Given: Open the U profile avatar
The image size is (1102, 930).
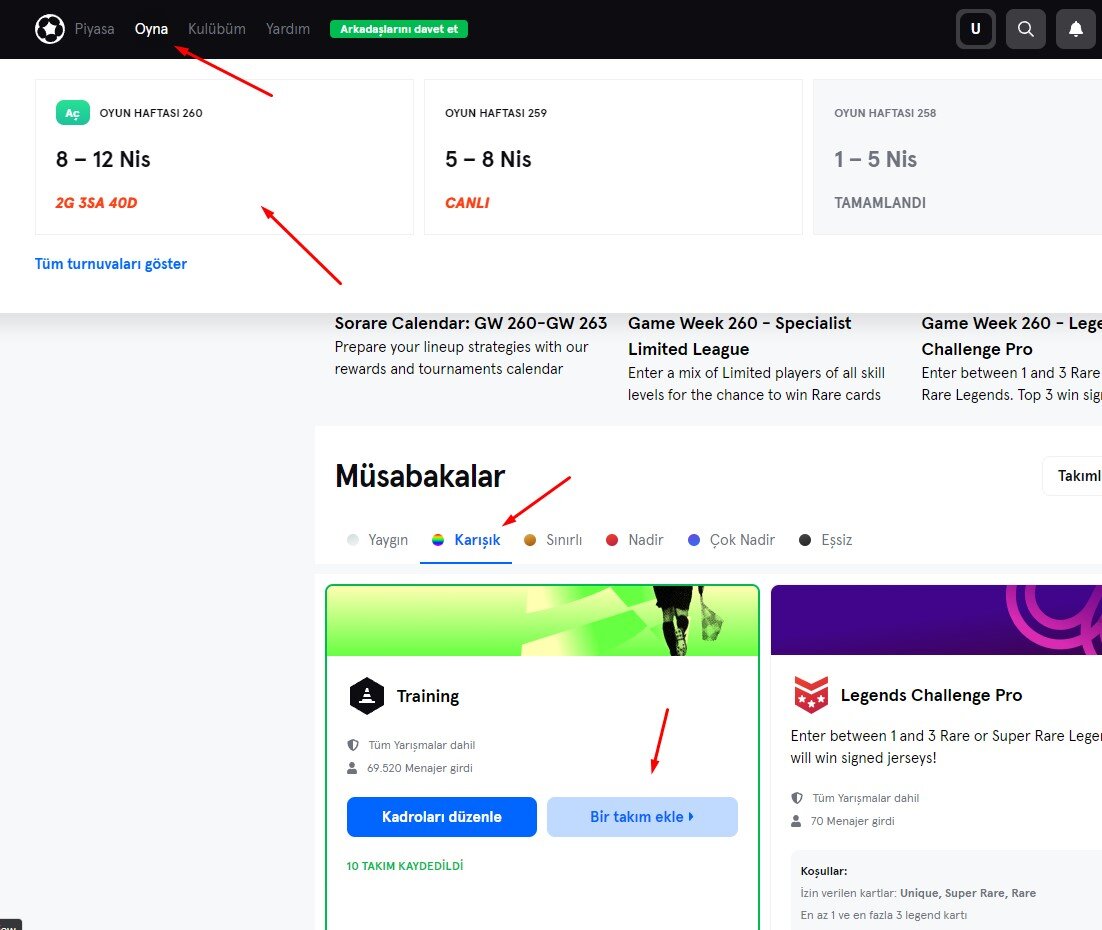Looking at the screenshot, I should (x=975, y=29).
